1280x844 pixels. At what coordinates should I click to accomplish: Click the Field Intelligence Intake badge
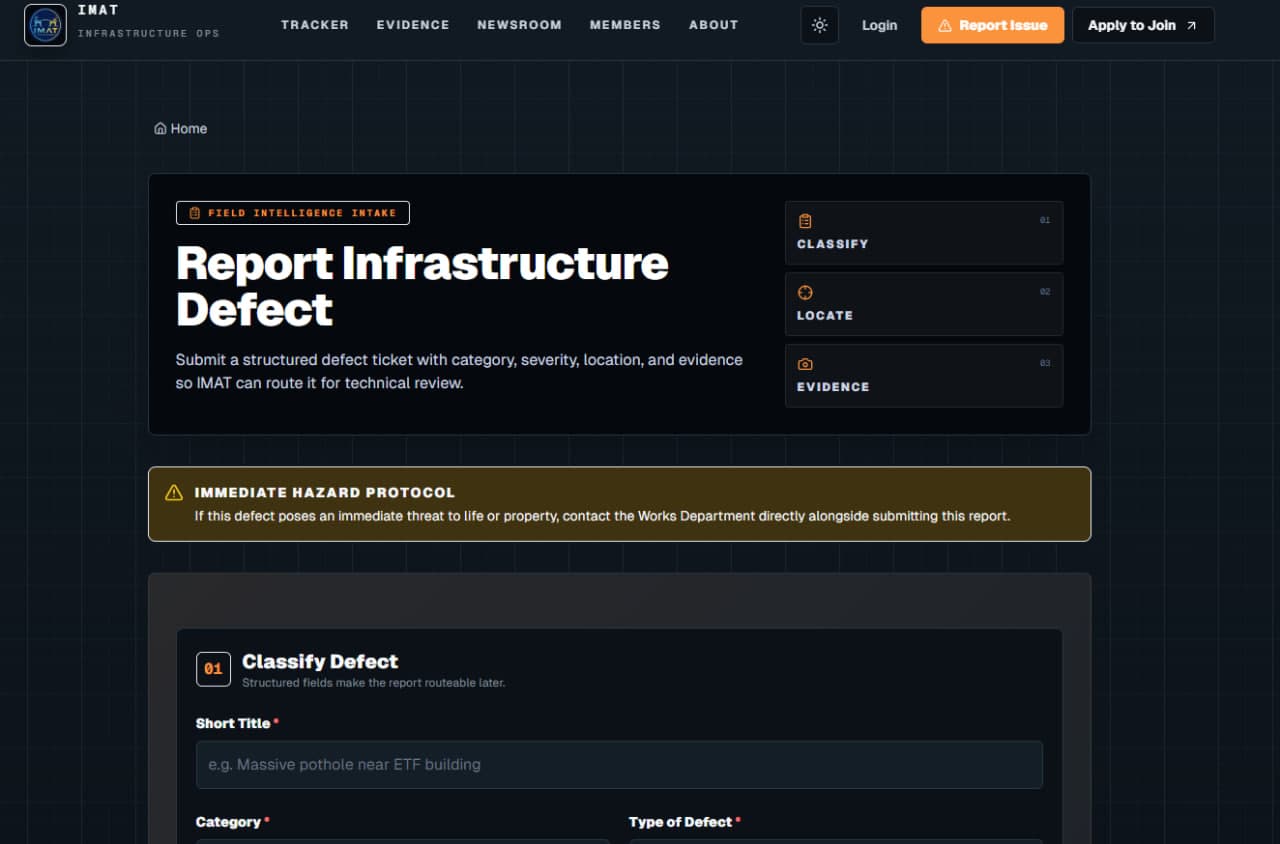coord(293,213)
